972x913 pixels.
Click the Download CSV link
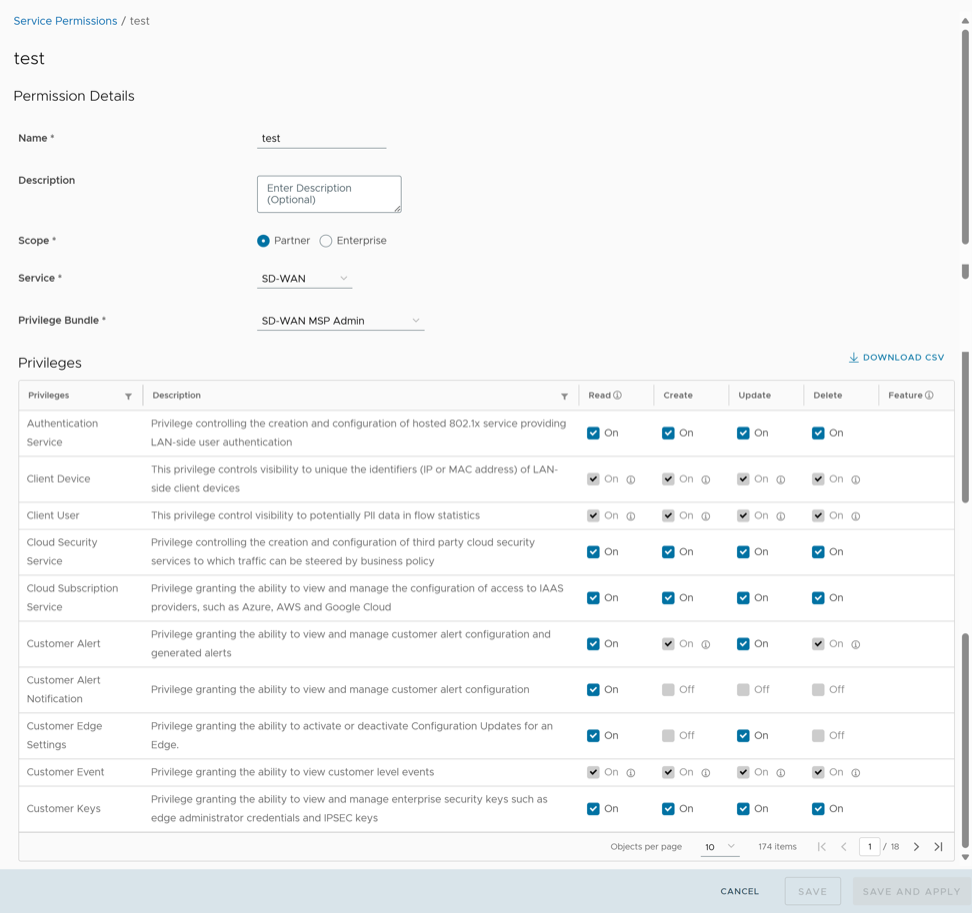click(x=896, y=357)
